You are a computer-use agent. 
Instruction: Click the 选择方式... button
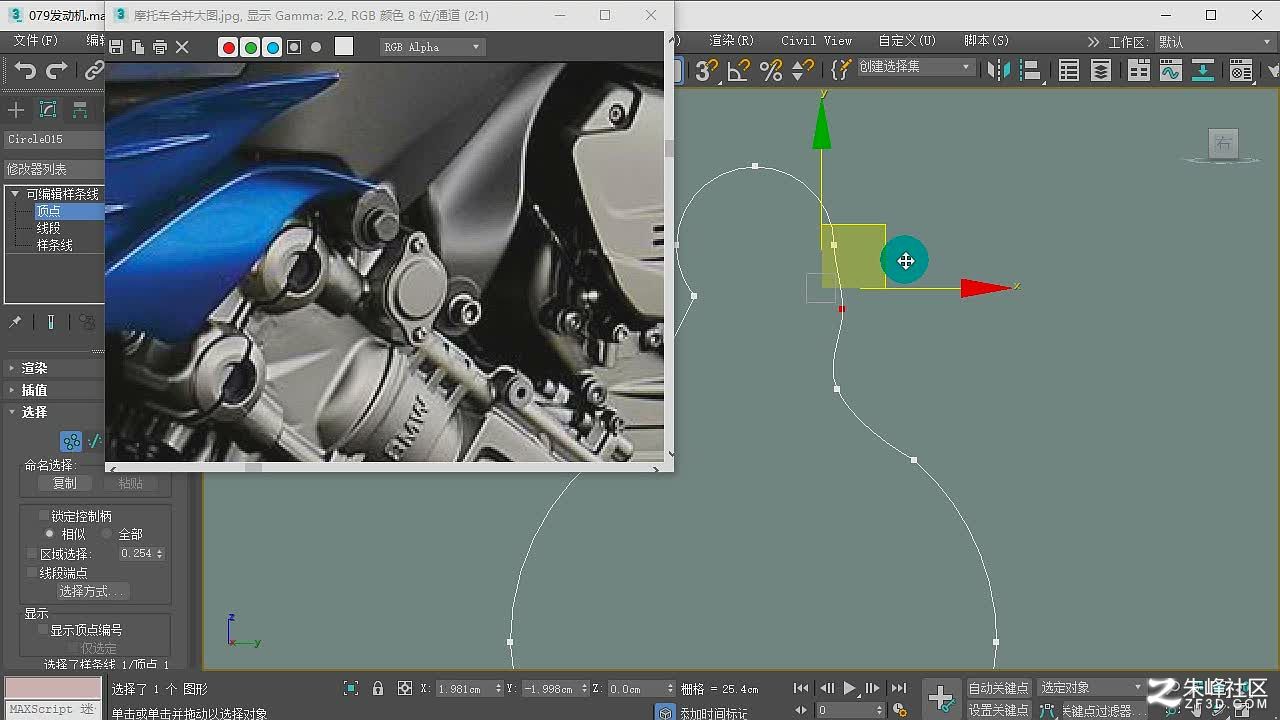pos(92,592)
